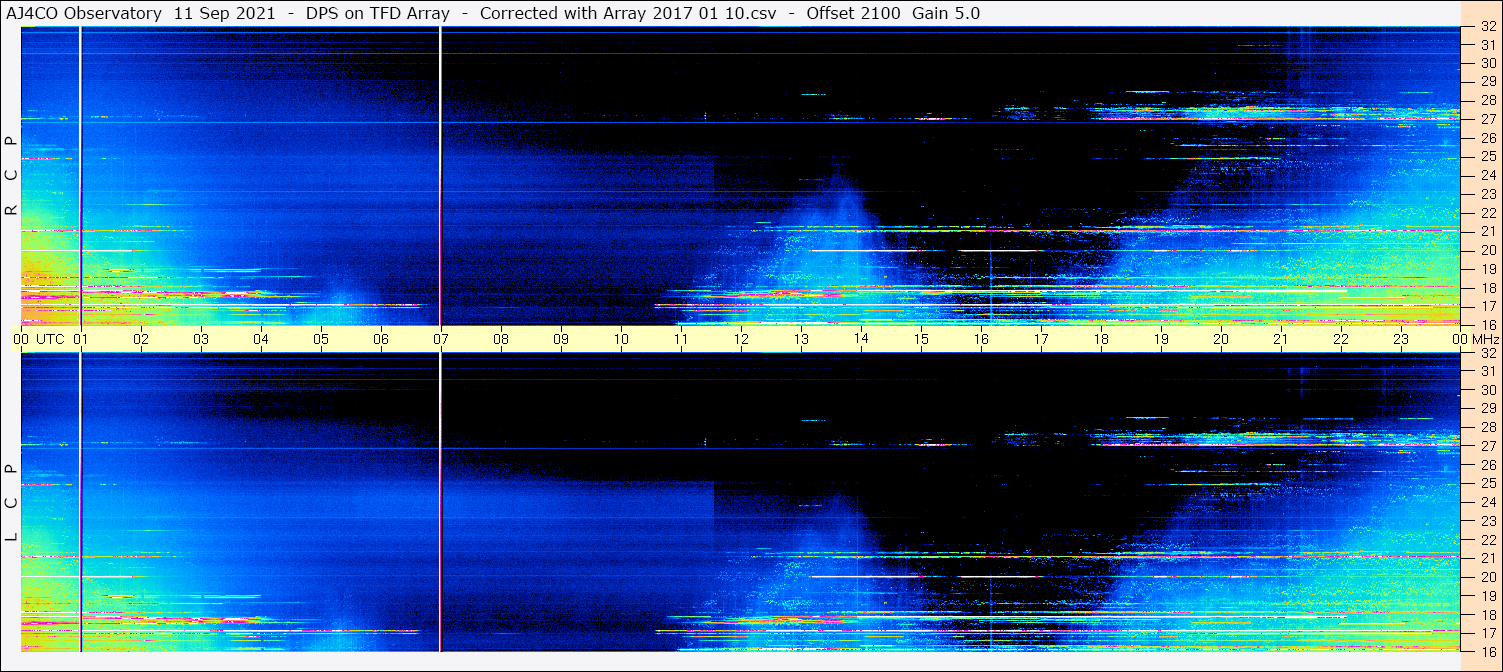Click the 15 hour label on time axis

click(921, 339)
